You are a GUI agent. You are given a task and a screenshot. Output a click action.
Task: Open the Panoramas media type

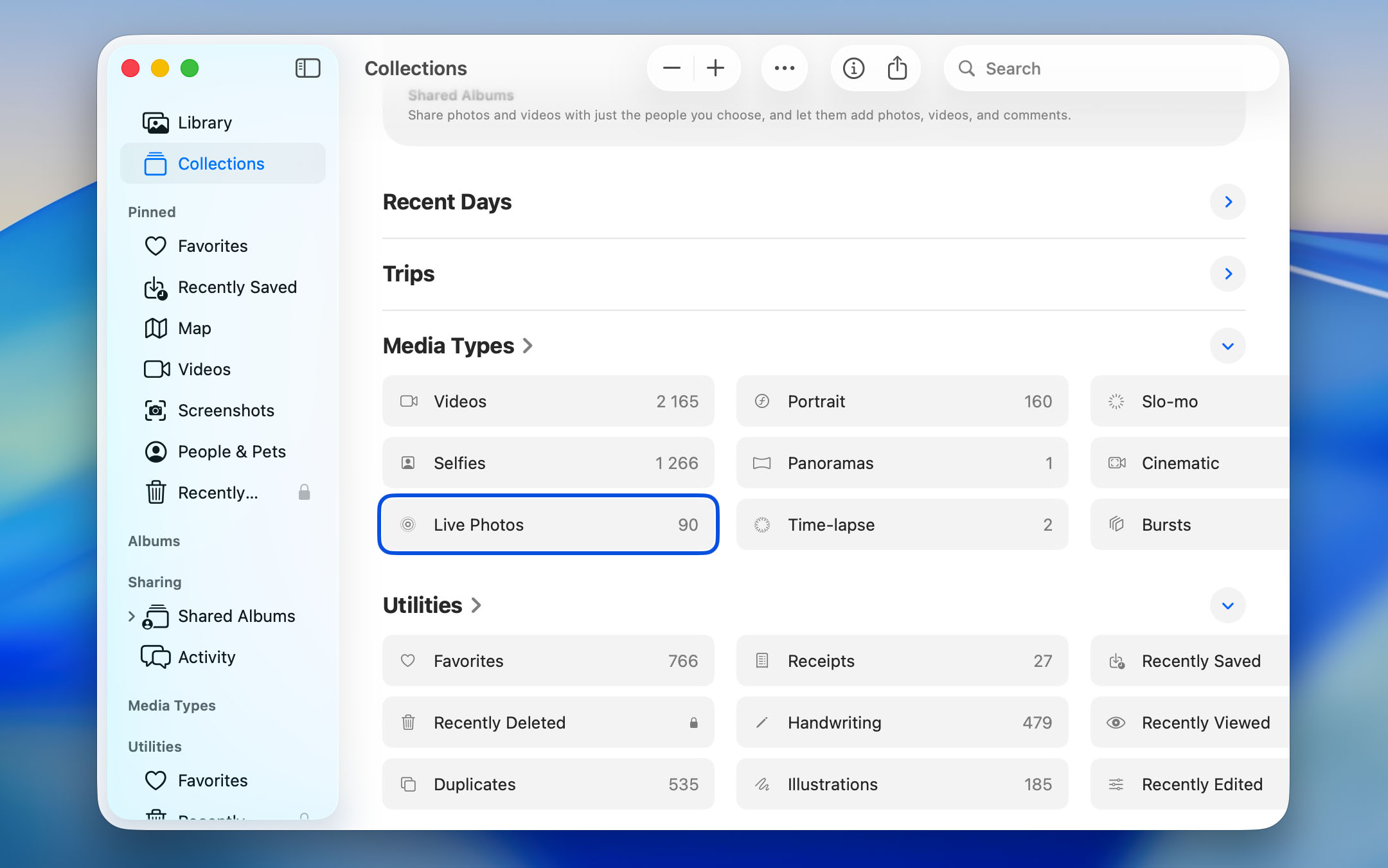[902, 463]
